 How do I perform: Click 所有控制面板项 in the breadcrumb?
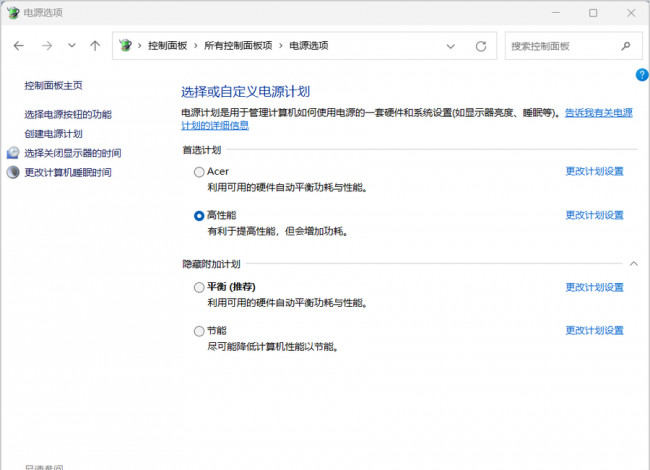point(238,46)
